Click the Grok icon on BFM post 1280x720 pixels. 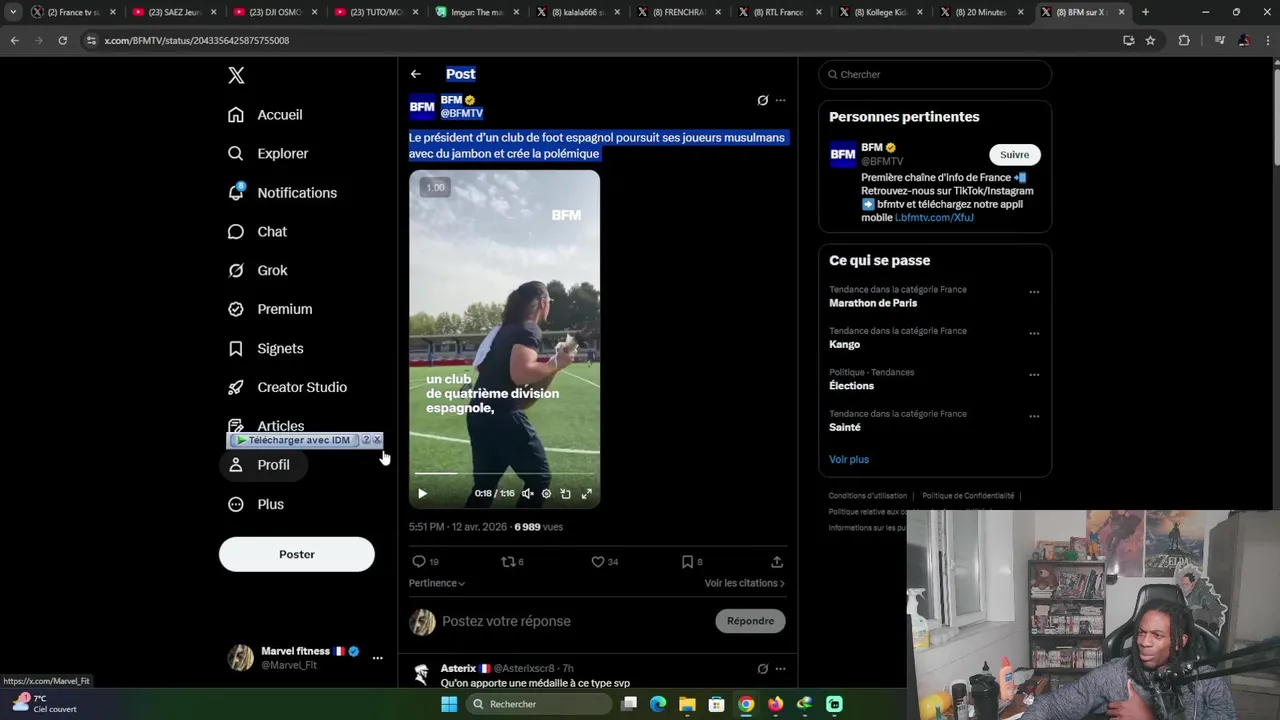tap(762, 100)
